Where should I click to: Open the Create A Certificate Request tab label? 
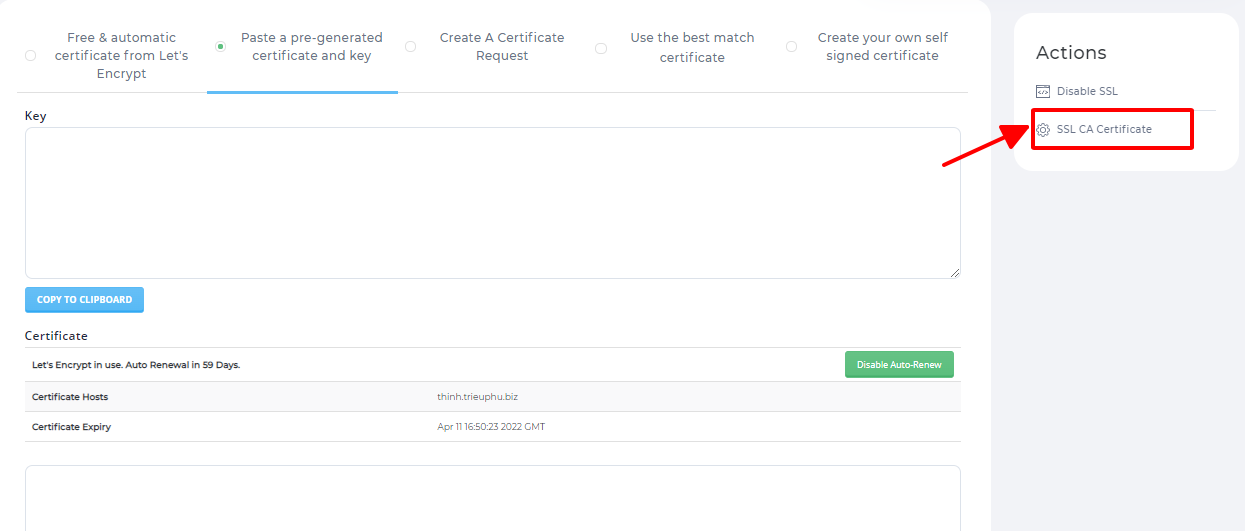[x=501, y=46]
